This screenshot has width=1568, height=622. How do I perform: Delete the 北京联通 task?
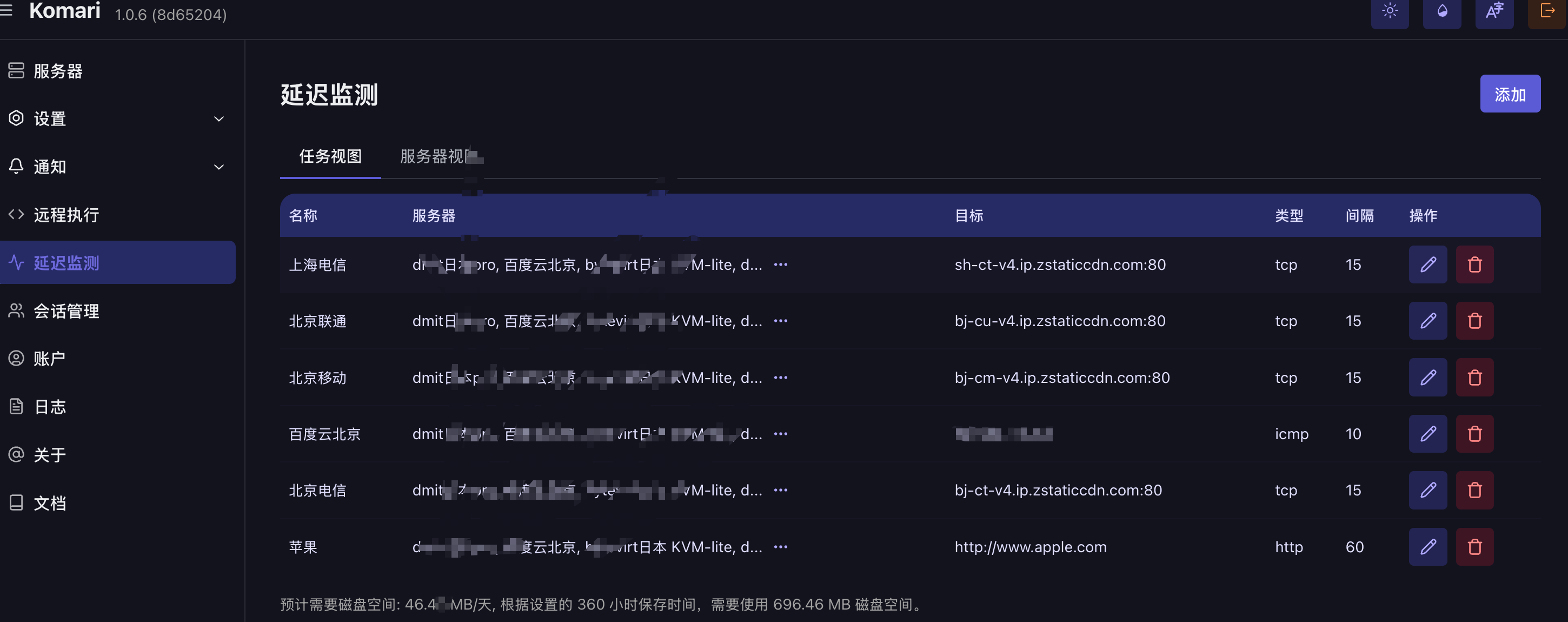pos(1474,321)
